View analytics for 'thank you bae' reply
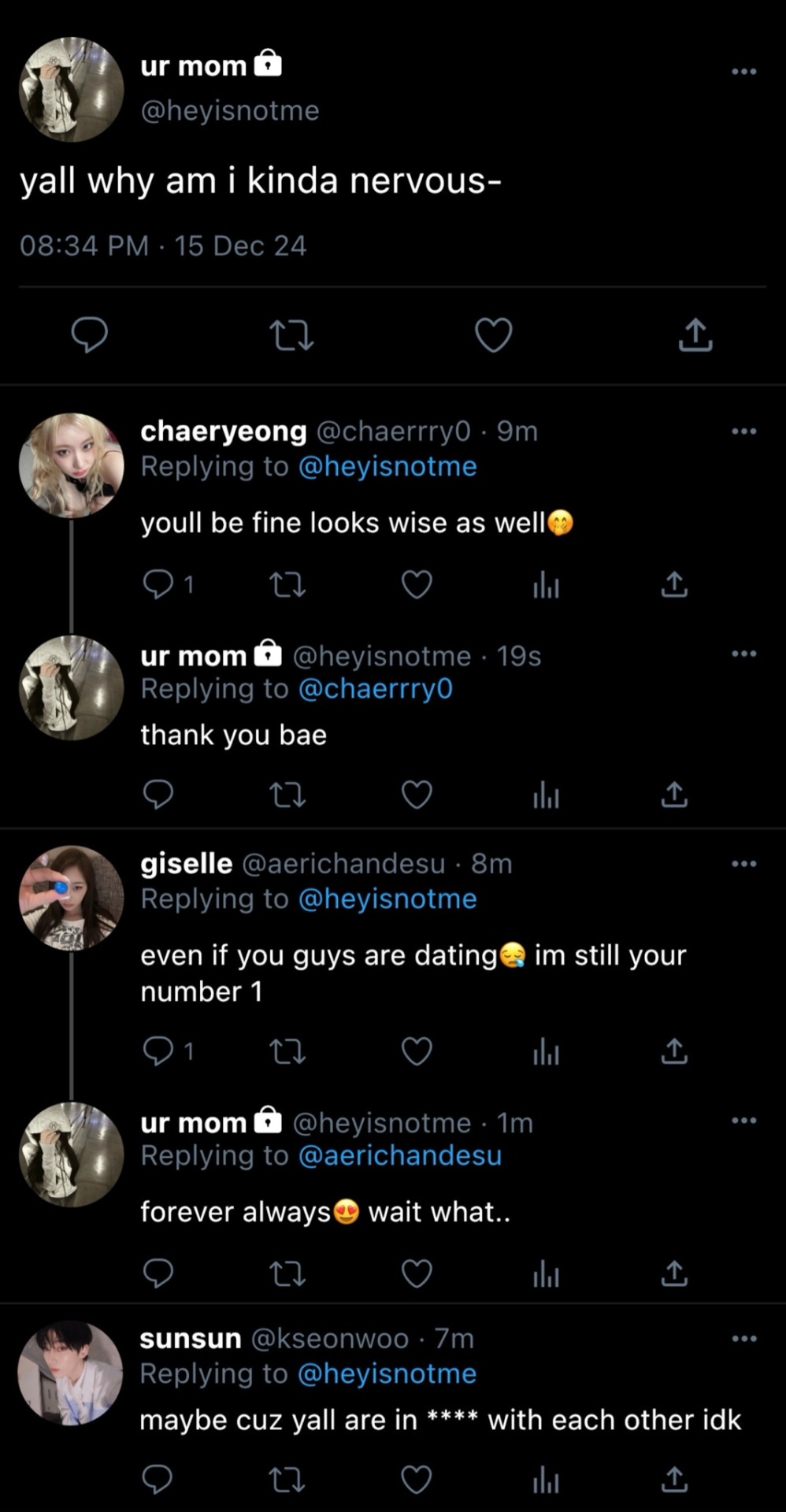786x1512 pixels. click(546, 795)
